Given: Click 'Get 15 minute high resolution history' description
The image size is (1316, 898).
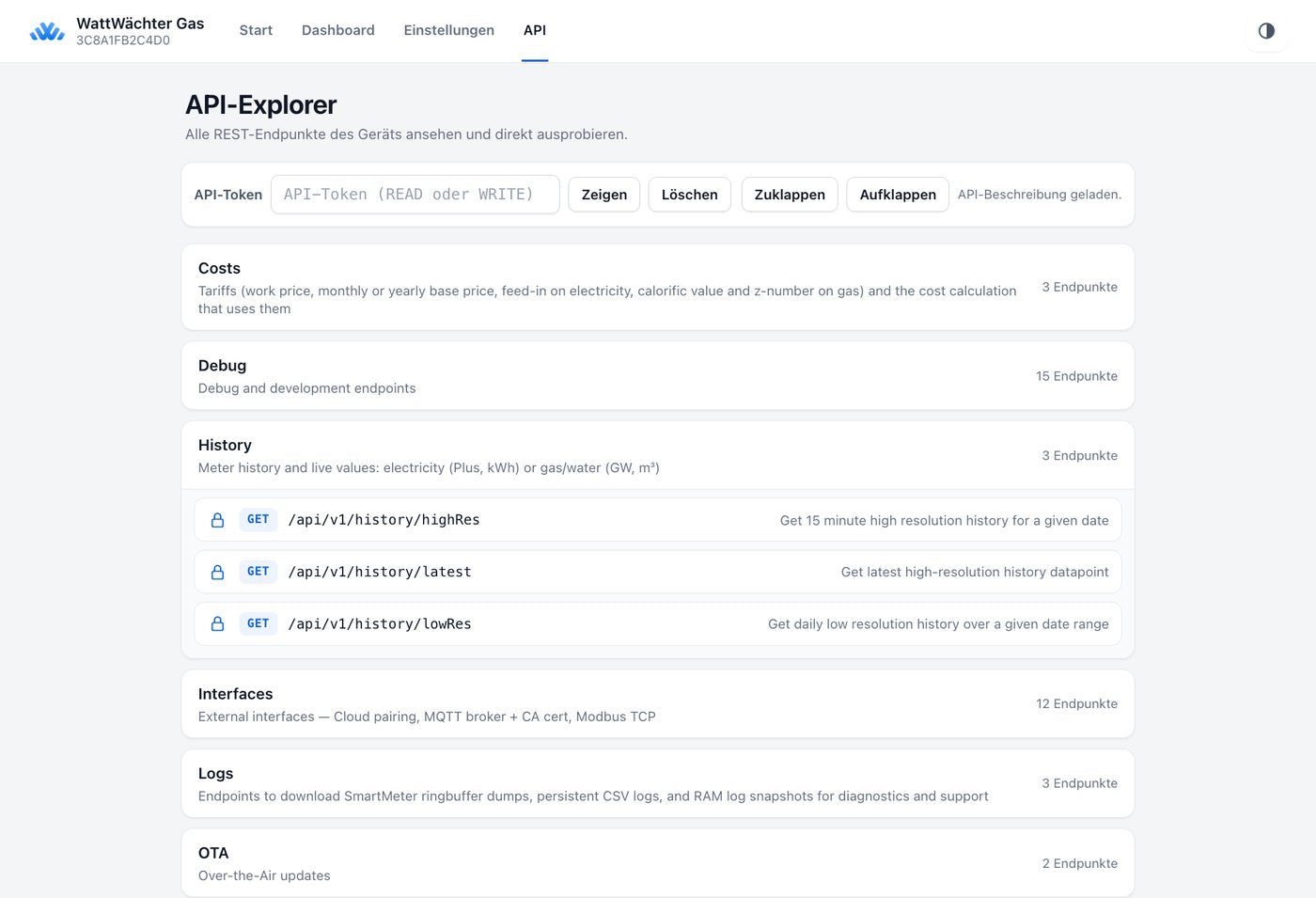Looking at the screenshot, I should pyautogui.click(x=945, y=520).
